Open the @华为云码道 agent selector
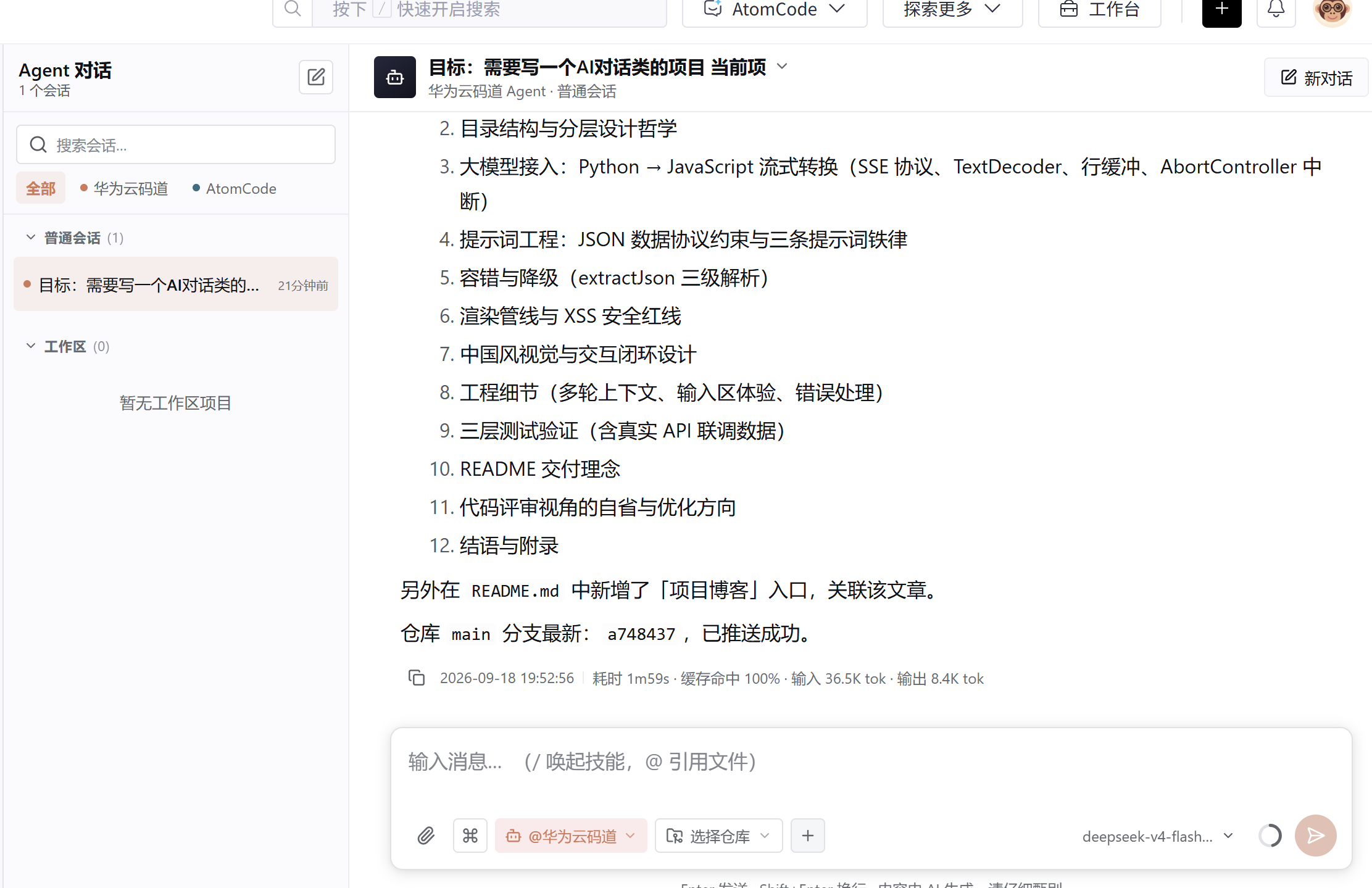The height and width of the screenshot is (888, 1372). (571, 836)
